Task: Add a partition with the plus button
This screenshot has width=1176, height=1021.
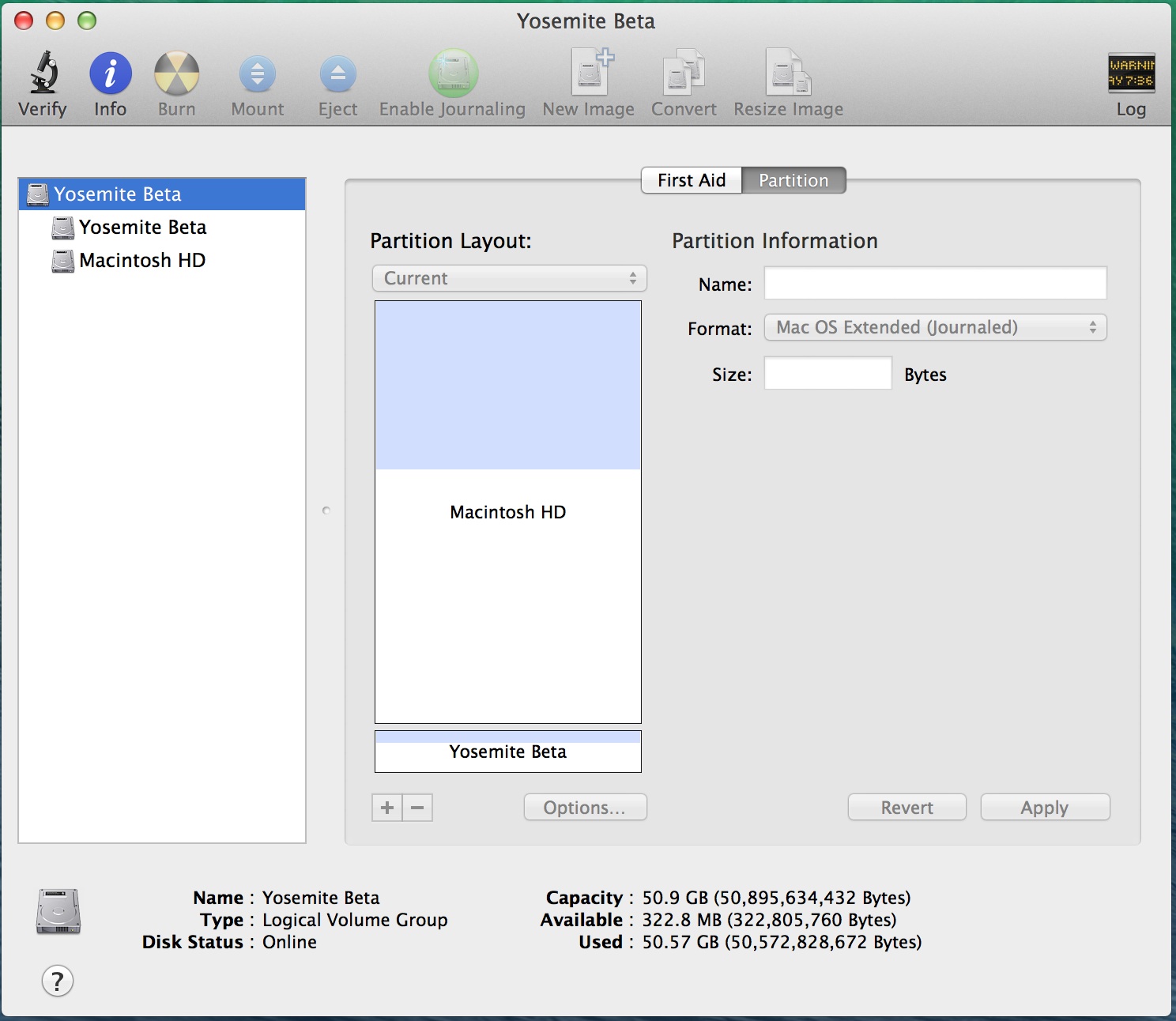Action: coord(387,808)
